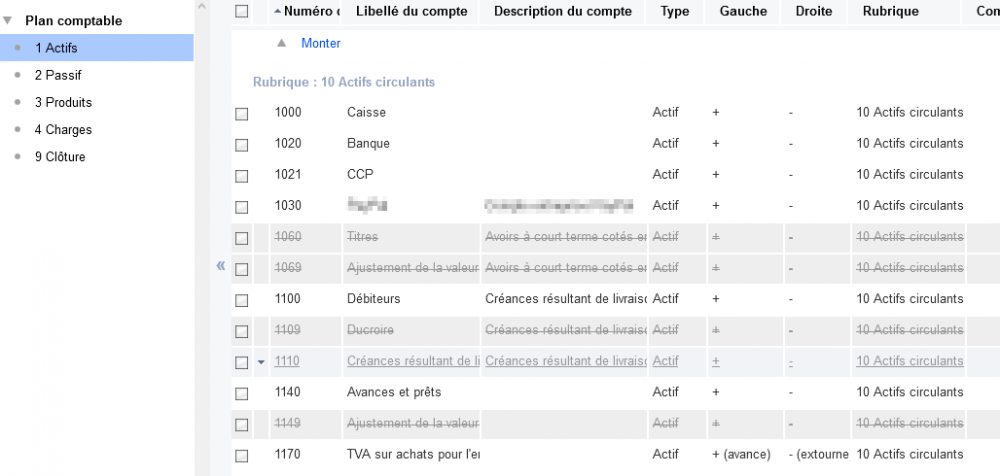
Task: Open 9 Clôture in the sidebar
Action: click(59, 157)
